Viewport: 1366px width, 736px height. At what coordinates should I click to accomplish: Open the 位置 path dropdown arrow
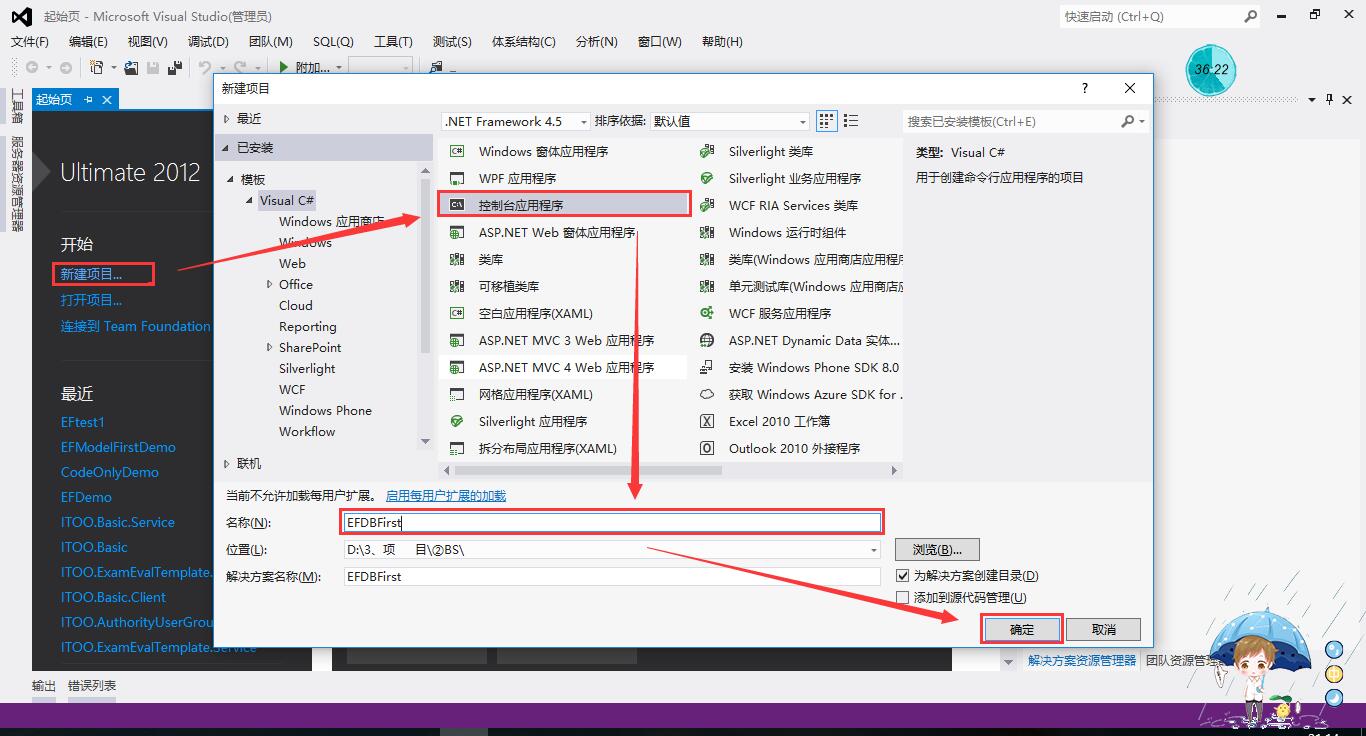[873, 550]
